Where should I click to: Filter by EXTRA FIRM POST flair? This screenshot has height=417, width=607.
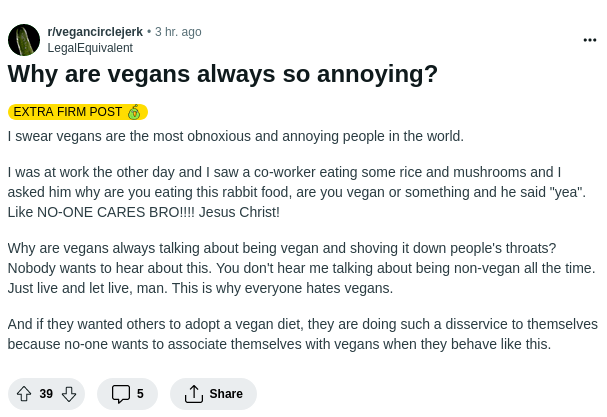pos(68,112)
